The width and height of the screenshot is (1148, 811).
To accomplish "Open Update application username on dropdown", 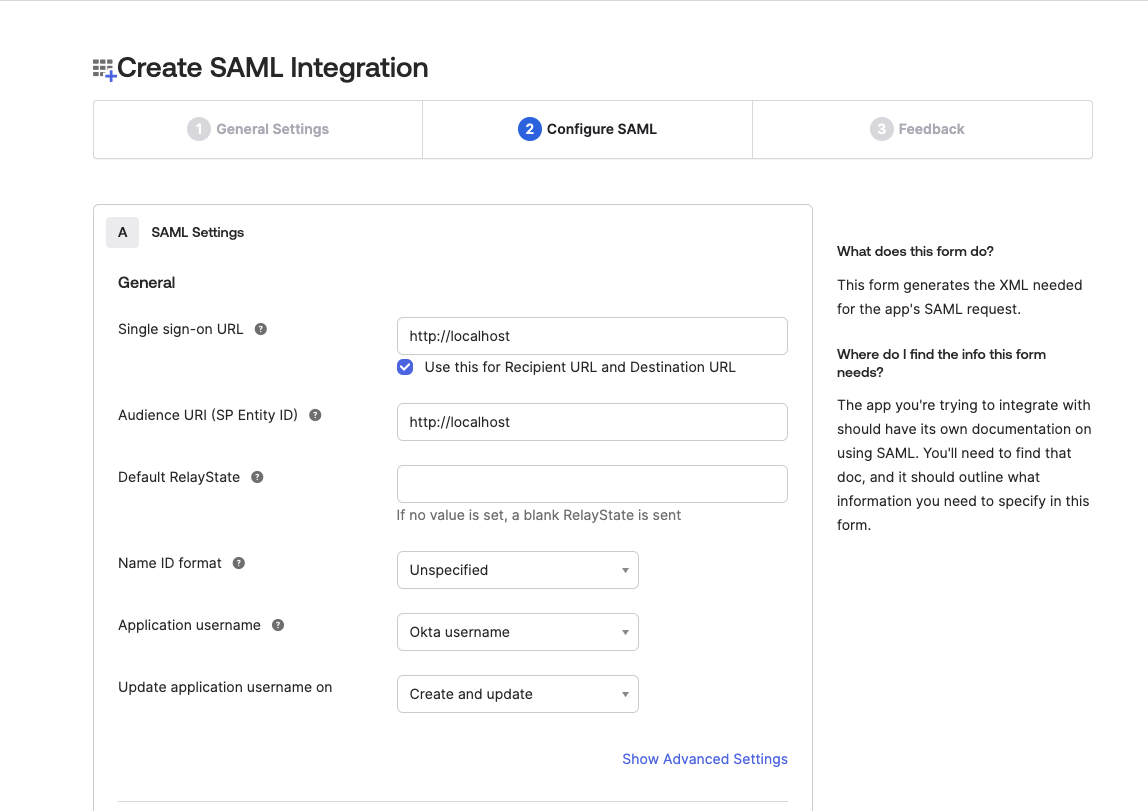I will click(517, 694).
